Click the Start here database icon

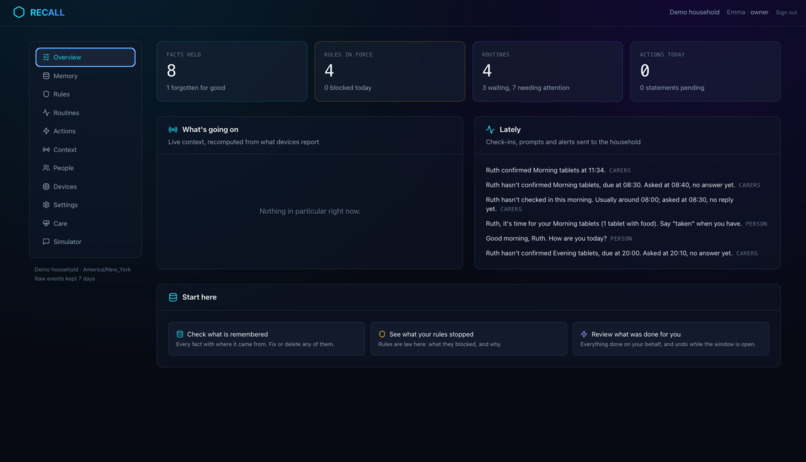[173, 297]
